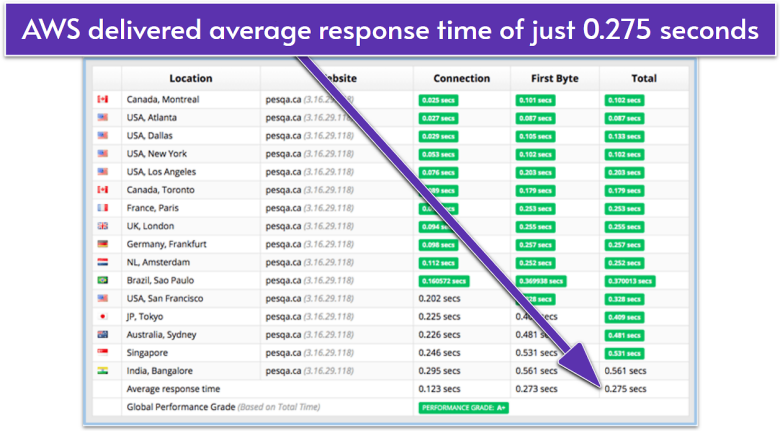Click the USA flag beside San Francisco
The width and height of the screenshot is (780, 431).
tap(102, 298)
